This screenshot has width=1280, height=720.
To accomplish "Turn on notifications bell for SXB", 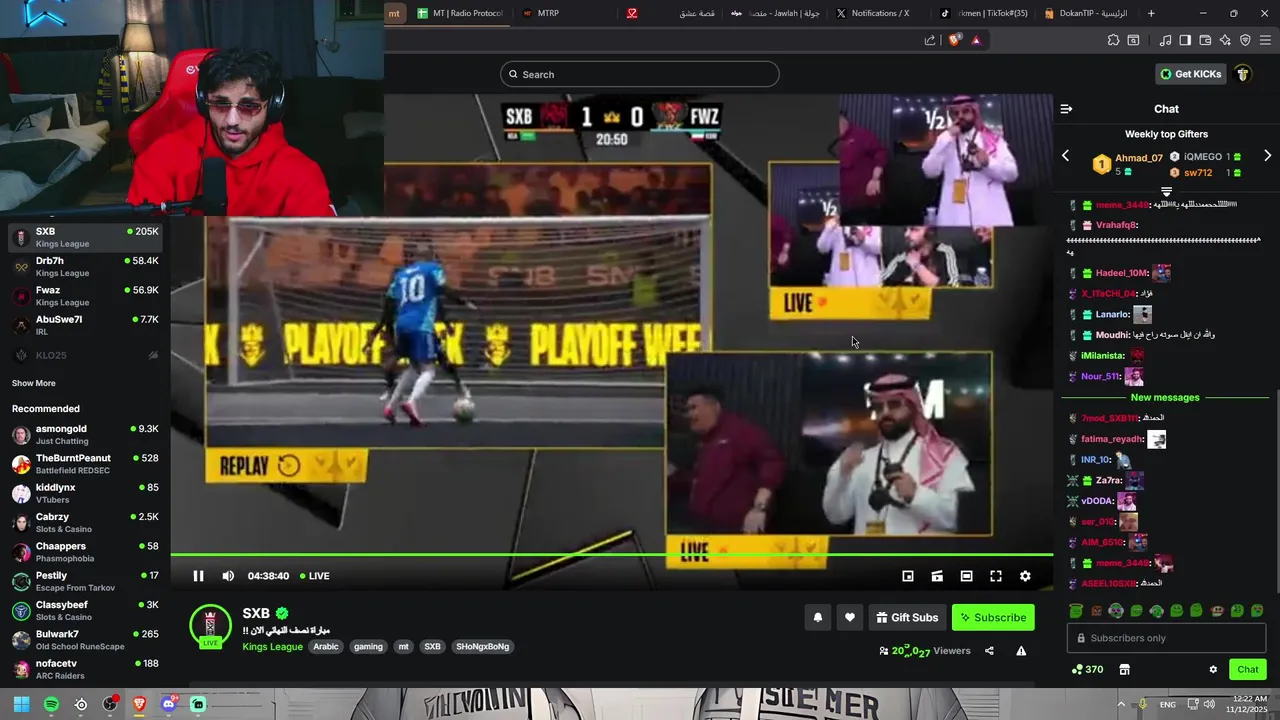I will [817, 618].
